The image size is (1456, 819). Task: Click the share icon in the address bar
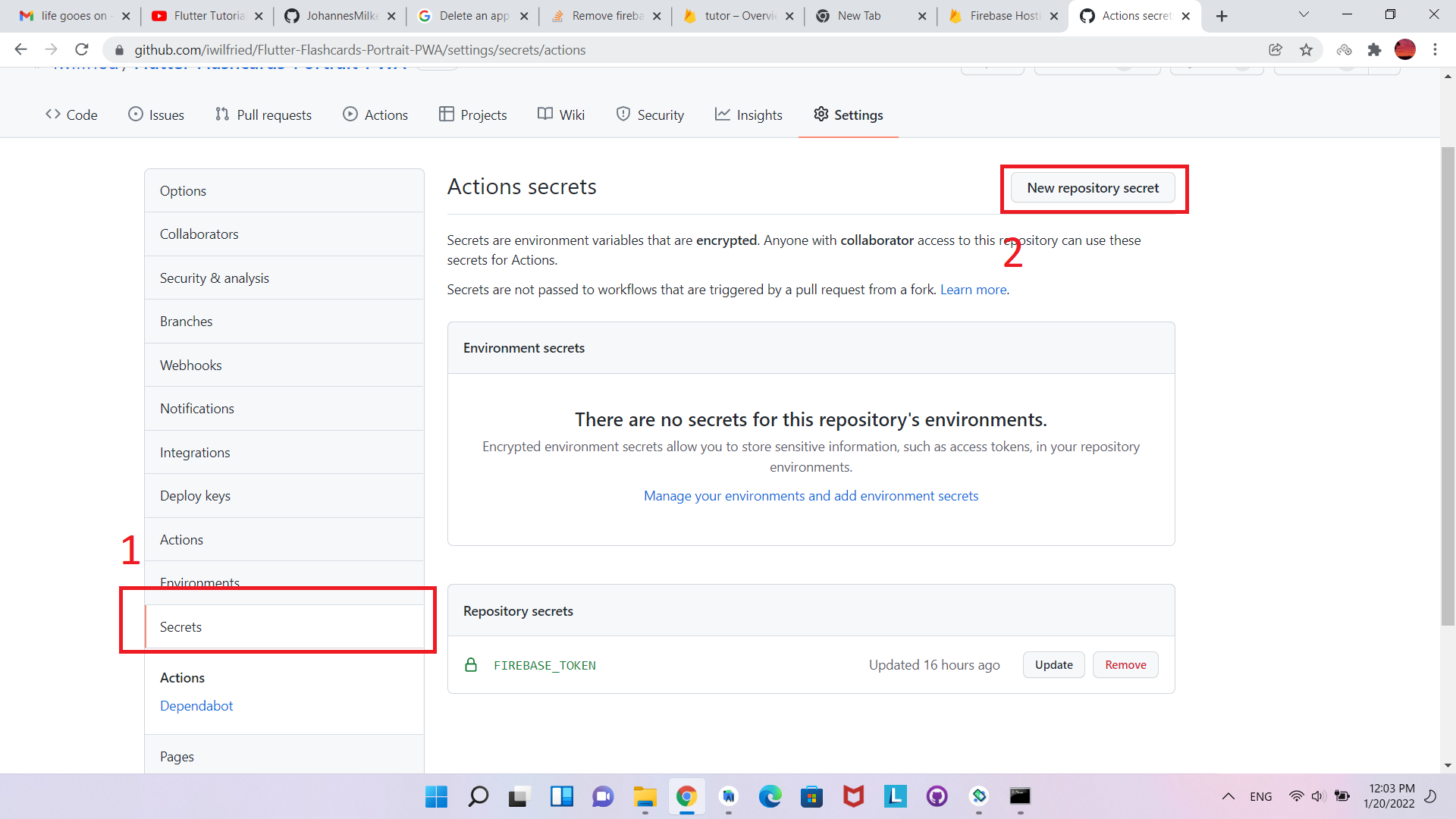pos(1276,49)
